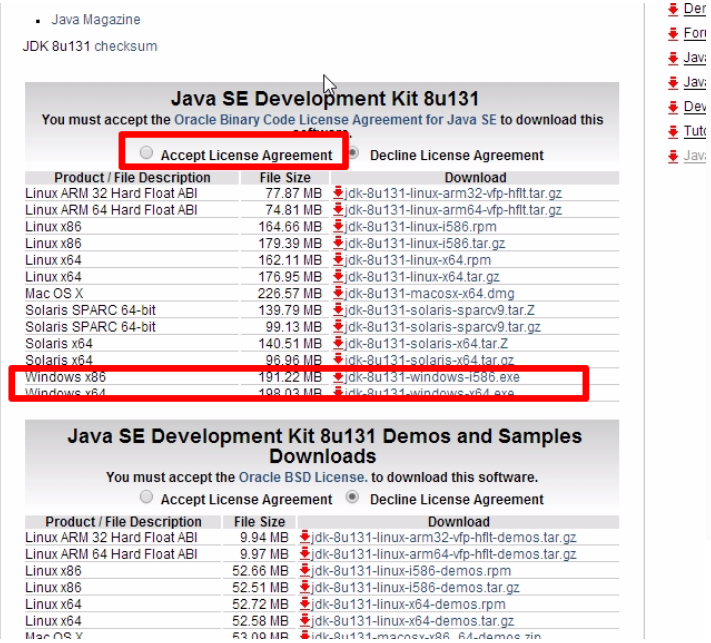Click sidebar download icon next to For link
711x643 pixels.
673,34
